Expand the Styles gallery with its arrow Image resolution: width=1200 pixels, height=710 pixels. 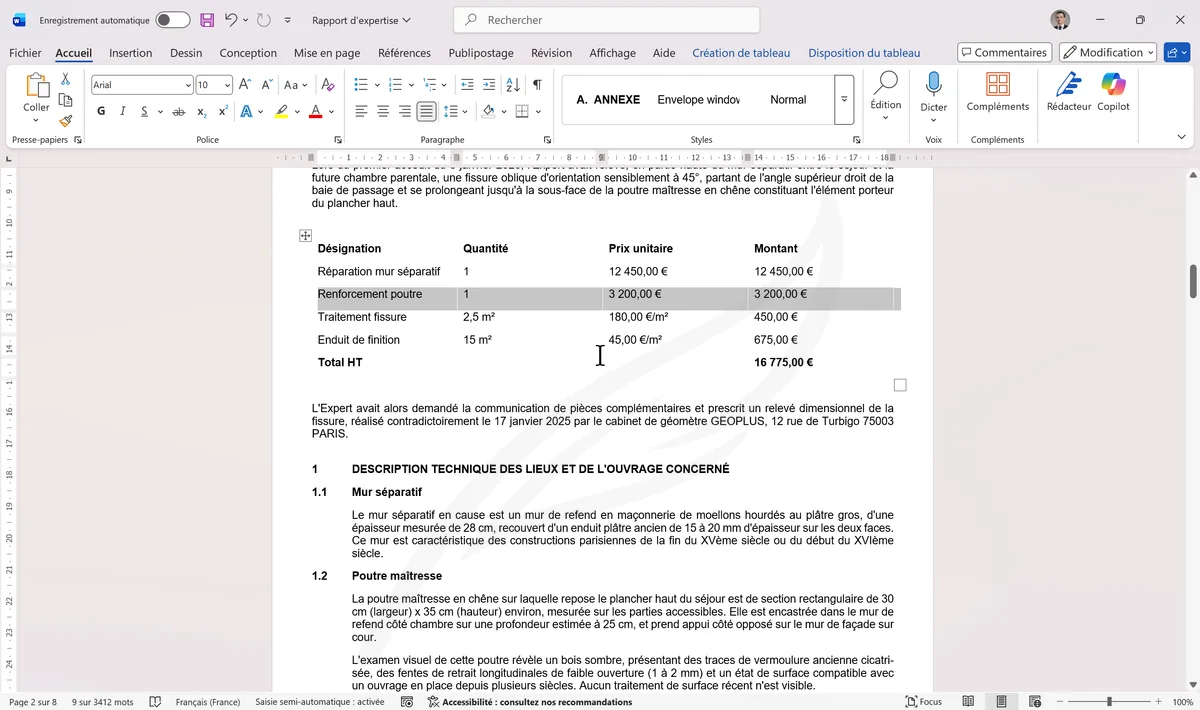843,99
